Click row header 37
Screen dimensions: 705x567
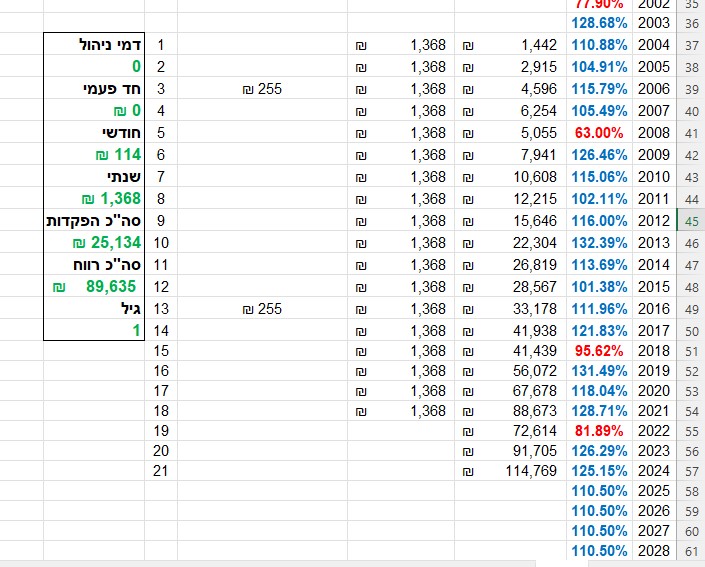[x=691, y=45]
